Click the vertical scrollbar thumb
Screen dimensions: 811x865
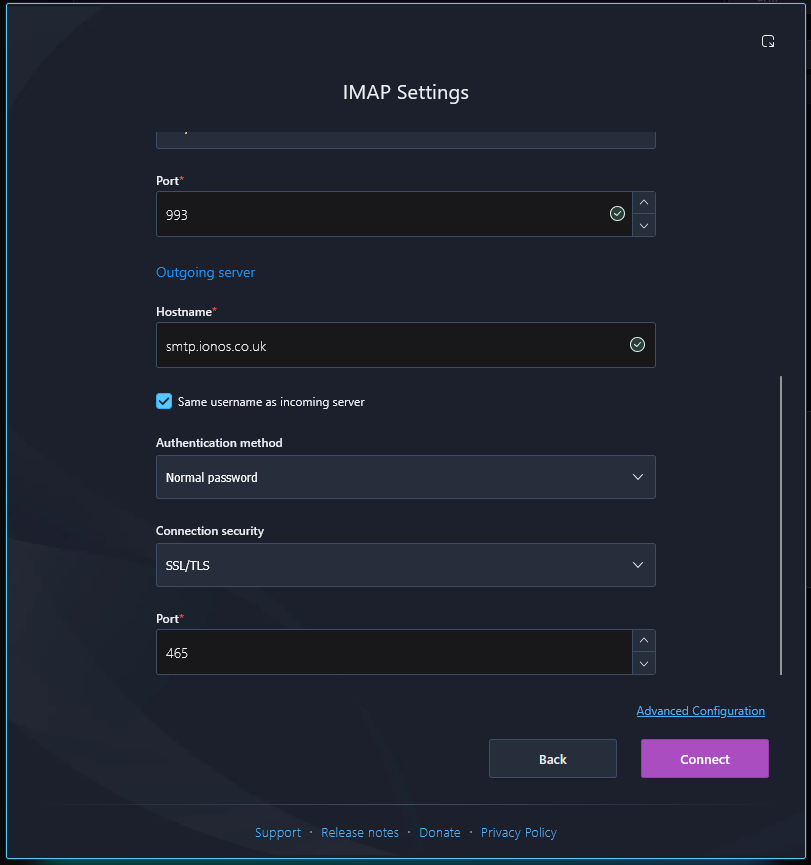click(x=781, y=525)
